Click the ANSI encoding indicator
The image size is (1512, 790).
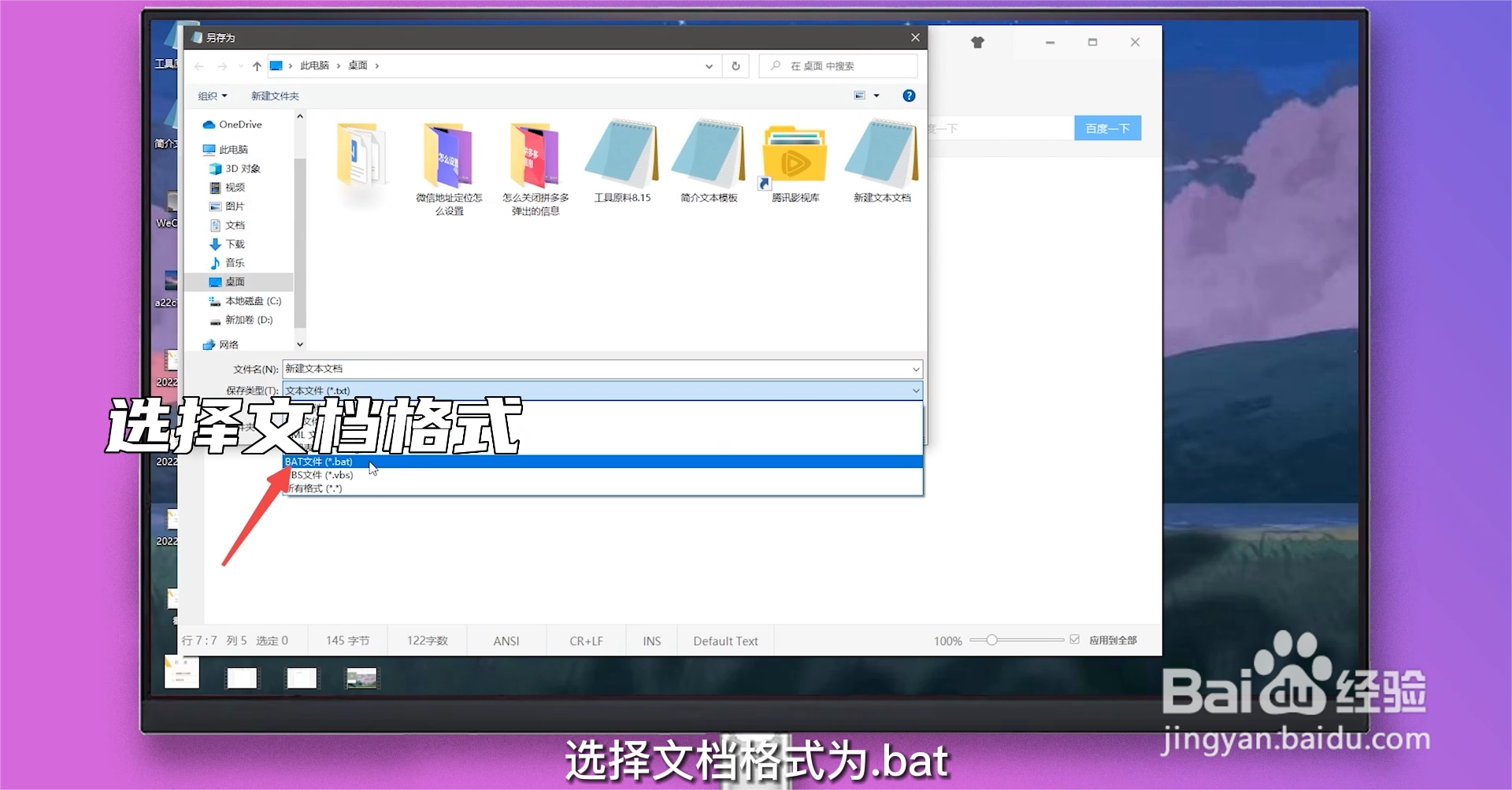pyautogui.click(x=506, y=640)
